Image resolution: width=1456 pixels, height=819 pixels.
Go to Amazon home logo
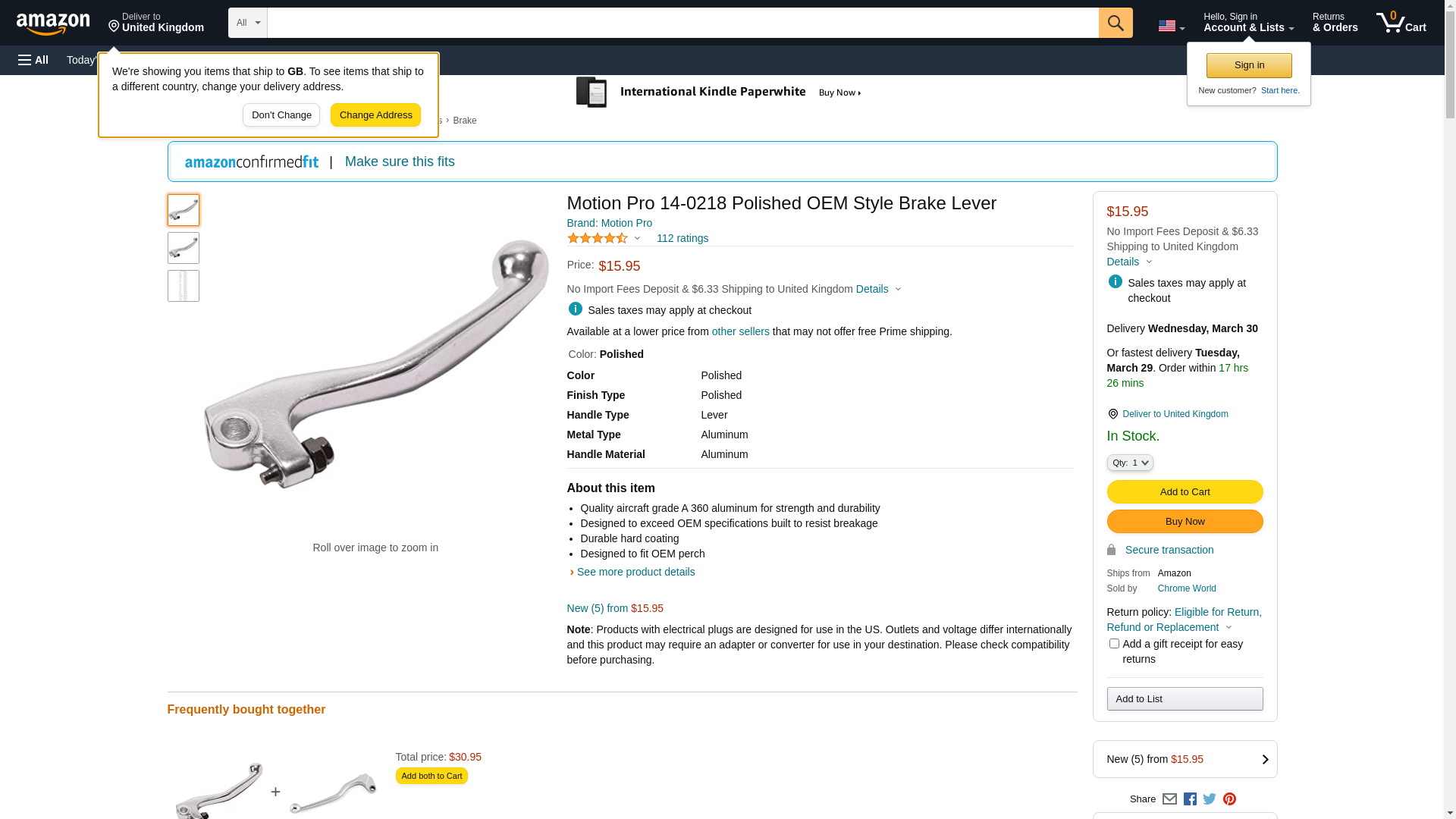tap(53, 24)
